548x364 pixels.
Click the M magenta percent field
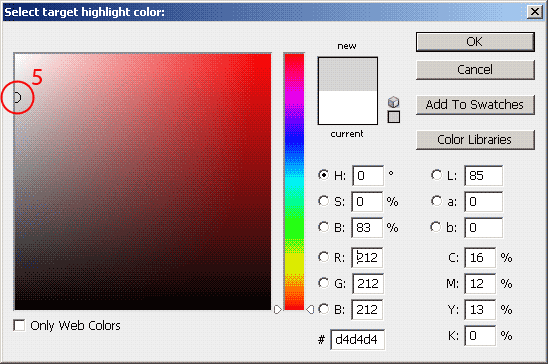point(480,283)
